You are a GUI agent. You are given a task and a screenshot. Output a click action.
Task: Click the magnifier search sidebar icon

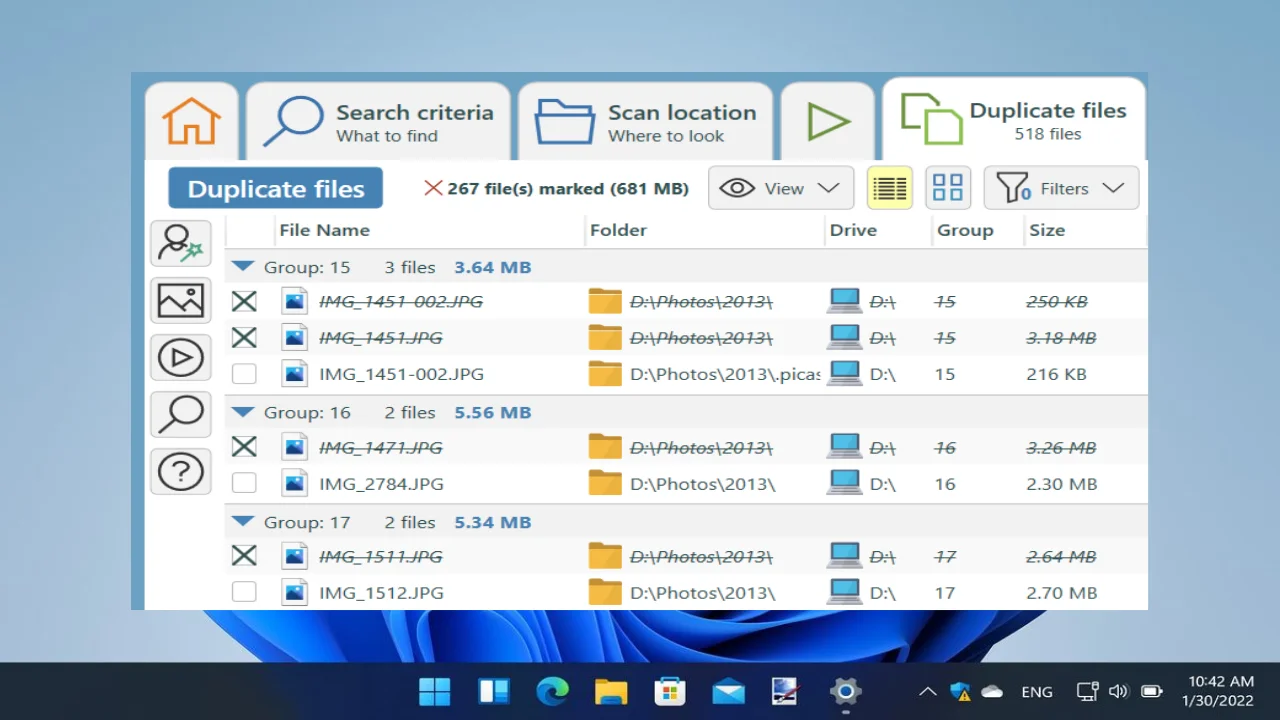[x=181, y=414]
